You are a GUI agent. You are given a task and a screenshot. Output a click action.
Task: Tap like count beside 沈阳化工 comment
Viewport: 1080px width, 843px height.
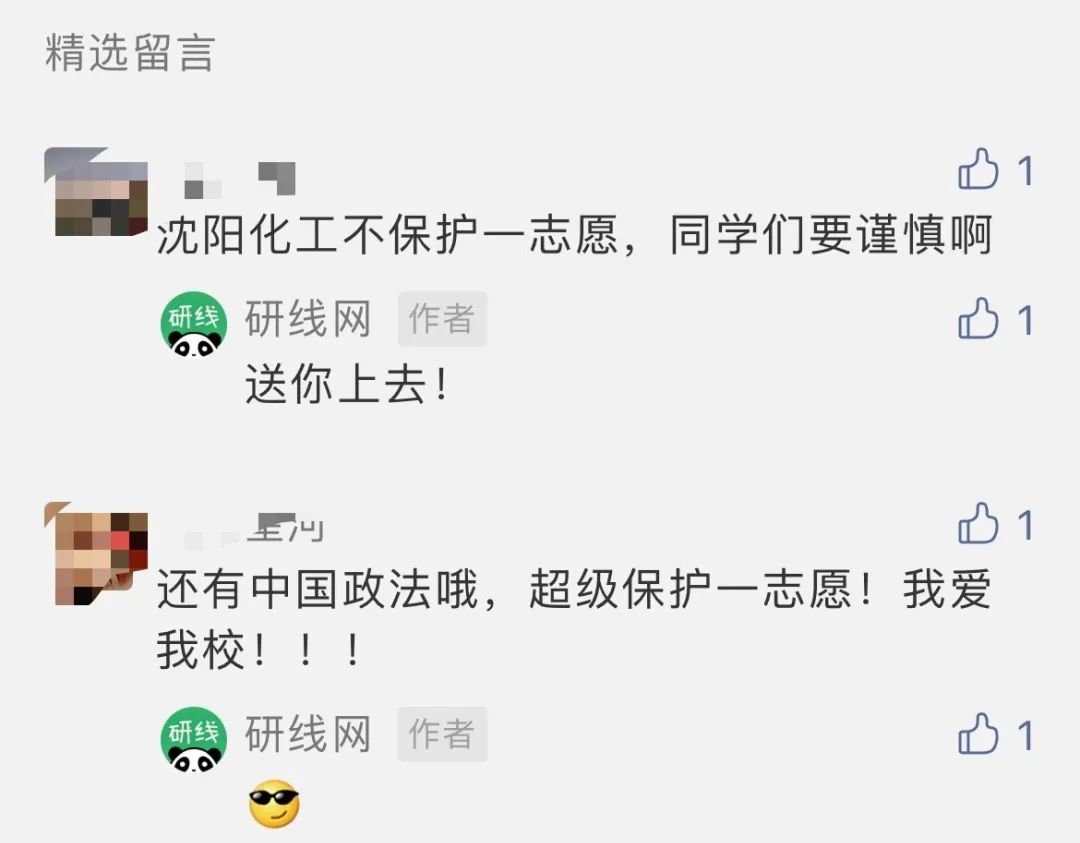pyautogui.click(x=1026, y=171)
